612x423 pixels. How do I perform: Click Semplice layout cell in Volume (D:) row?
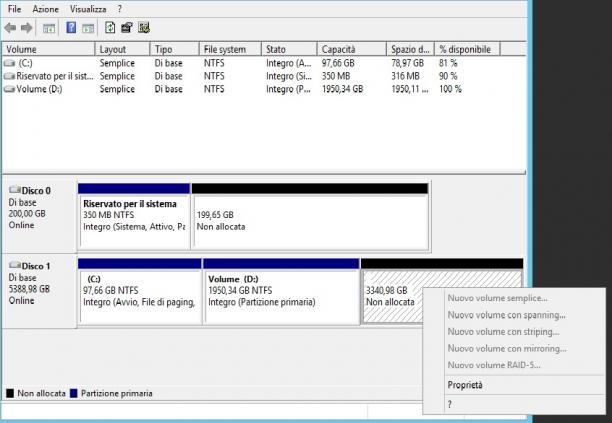[117, 89]
